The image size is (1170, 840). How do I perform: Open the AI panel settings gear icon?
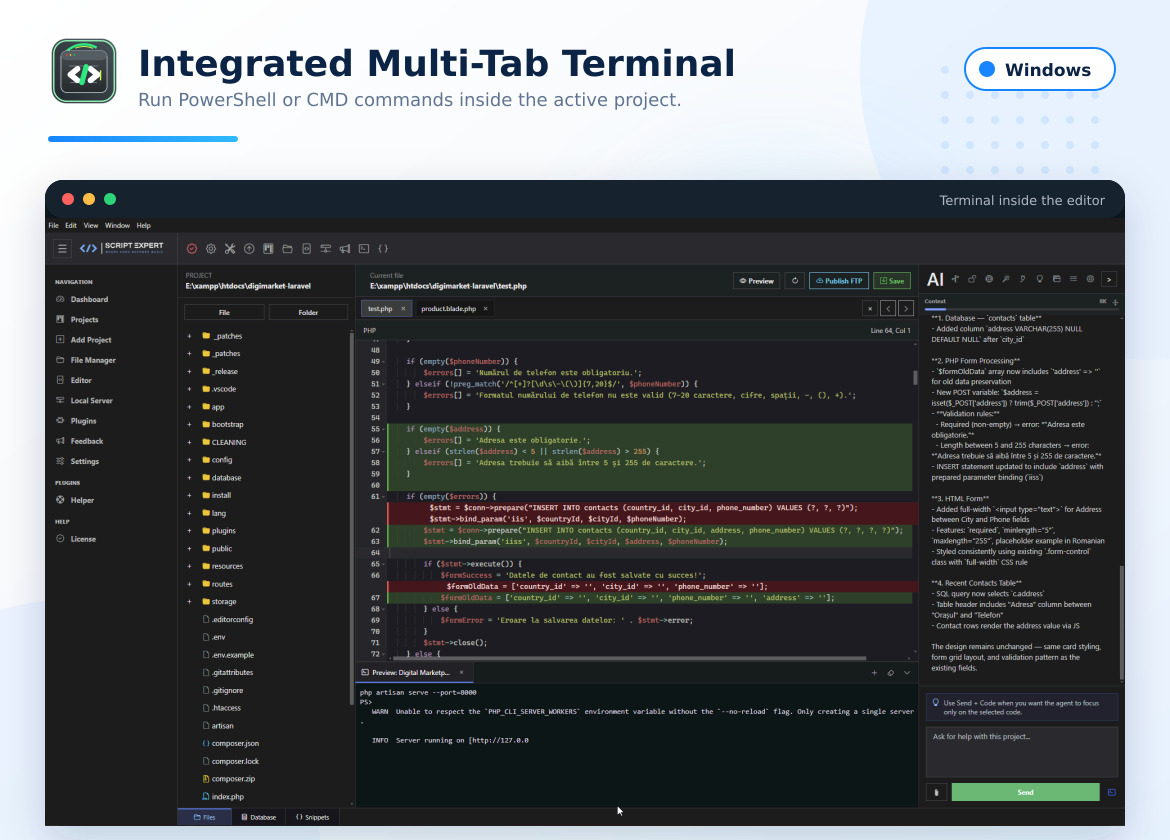1090,279
